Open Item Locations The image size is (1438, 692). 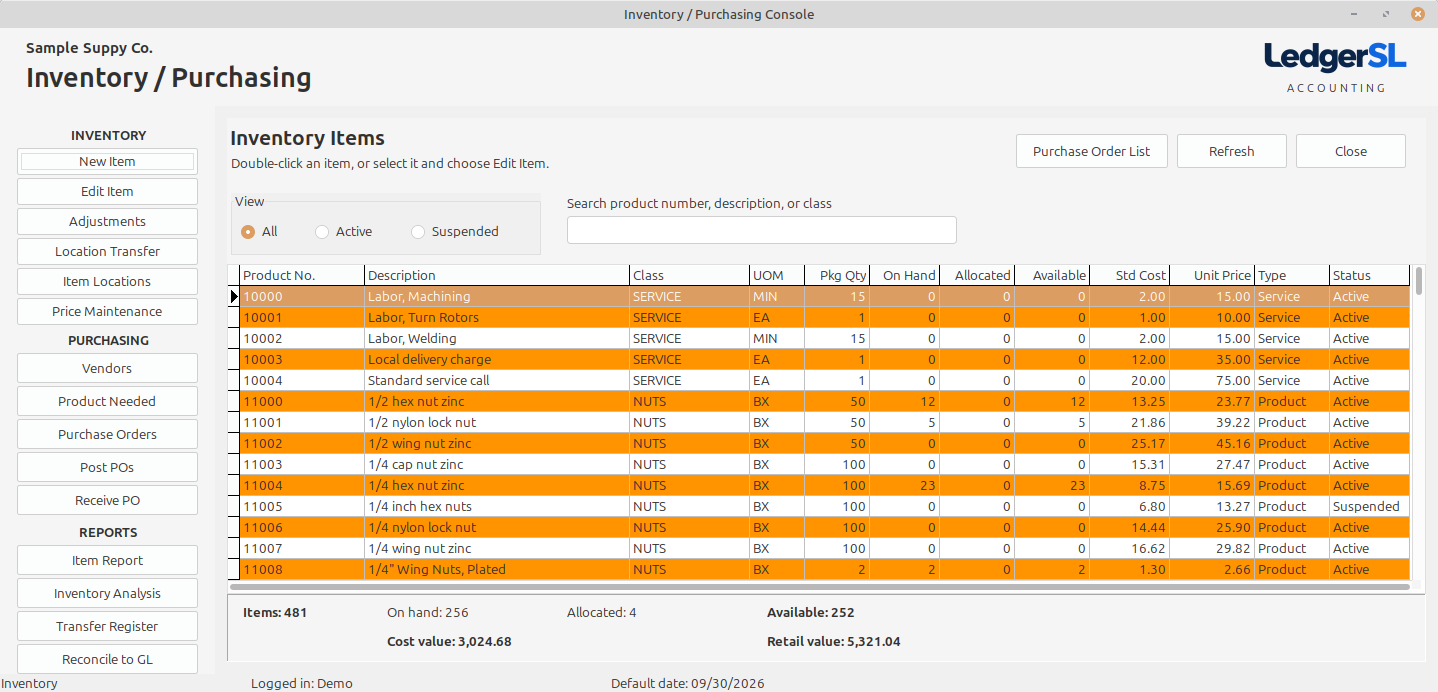pos(107,281)
